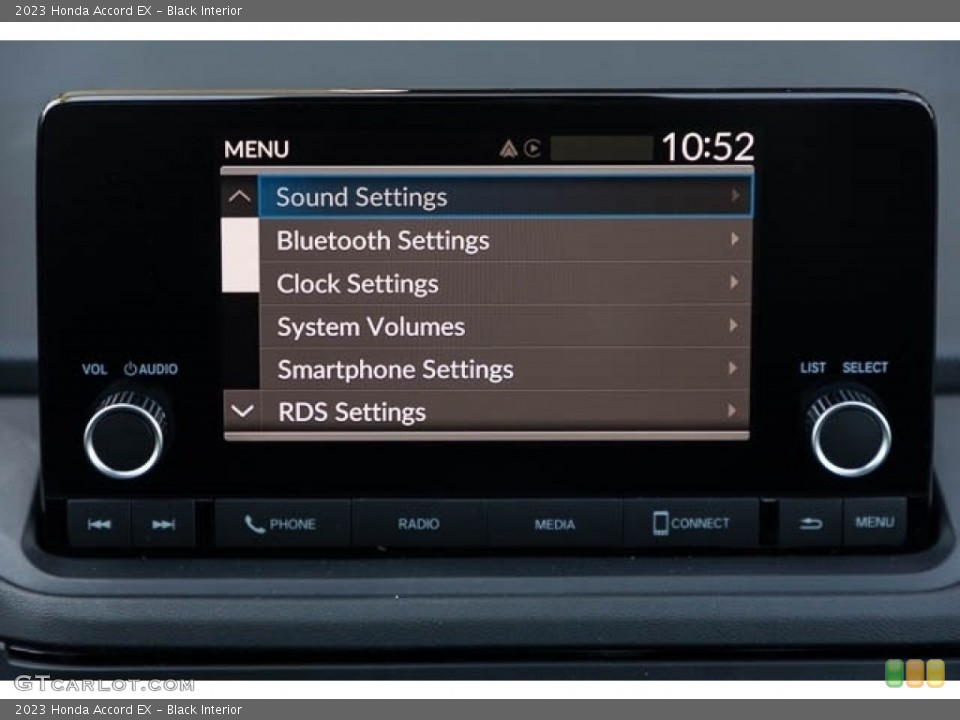
Task: Tap the circular C status icon
Action: point(533,148)
